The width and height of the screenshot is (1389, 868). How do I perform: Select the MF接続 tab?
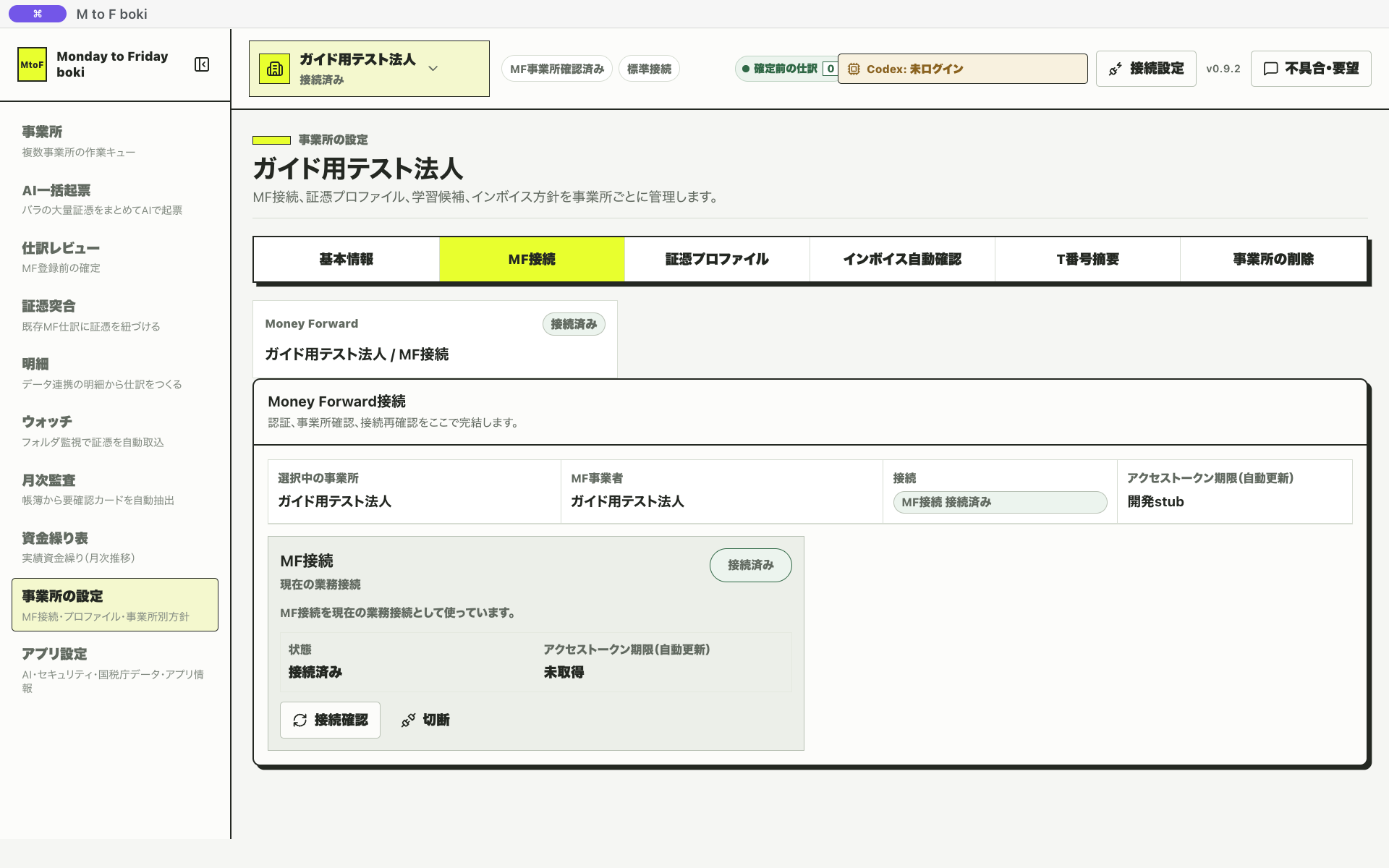pyautogui.click(x=532, y=259)
